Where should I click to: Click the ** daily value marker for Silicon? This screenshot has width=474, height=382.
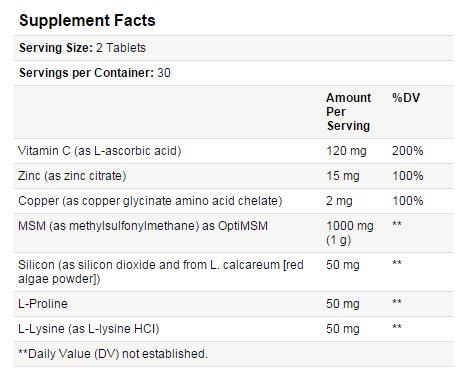point(397,264)
